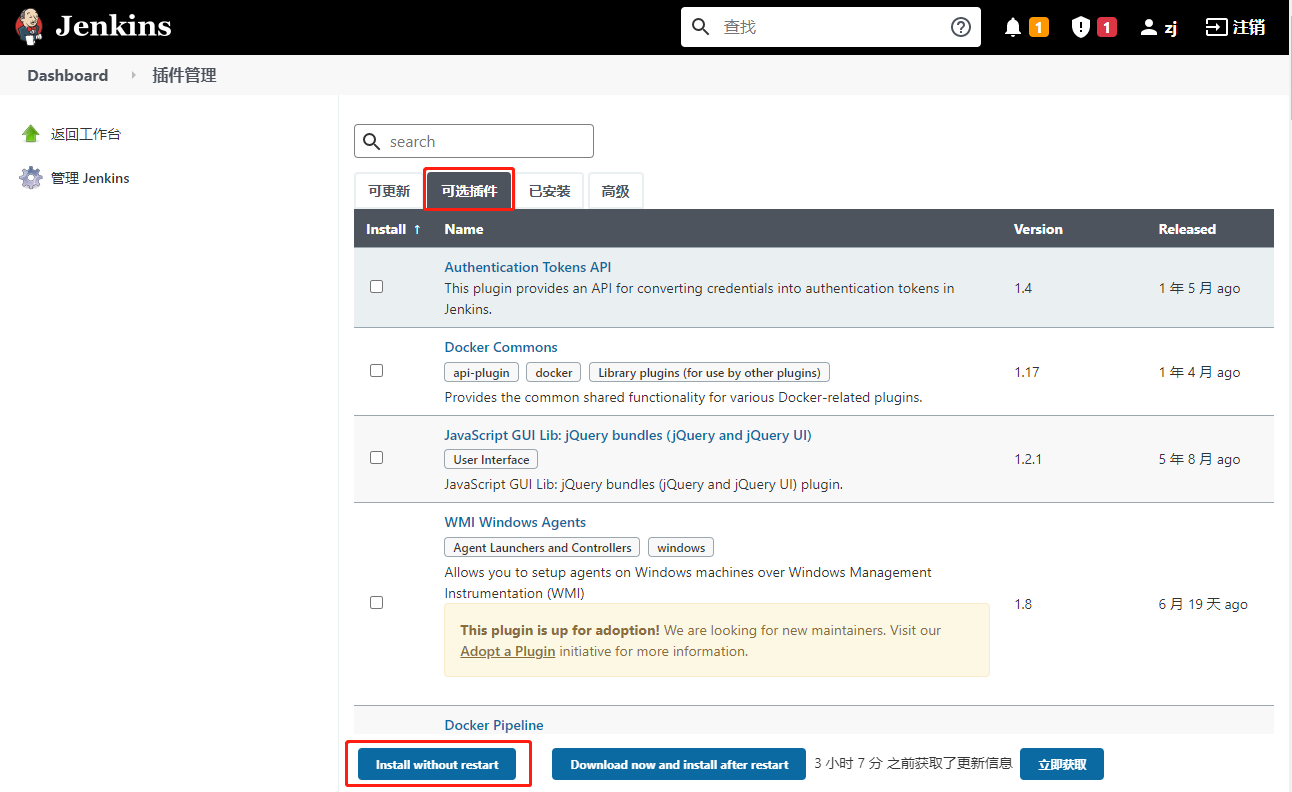Check the Authentication Tokens API install checkbox
The image size is (1292, 792).
pyautogui.click(x=376, y=286)
